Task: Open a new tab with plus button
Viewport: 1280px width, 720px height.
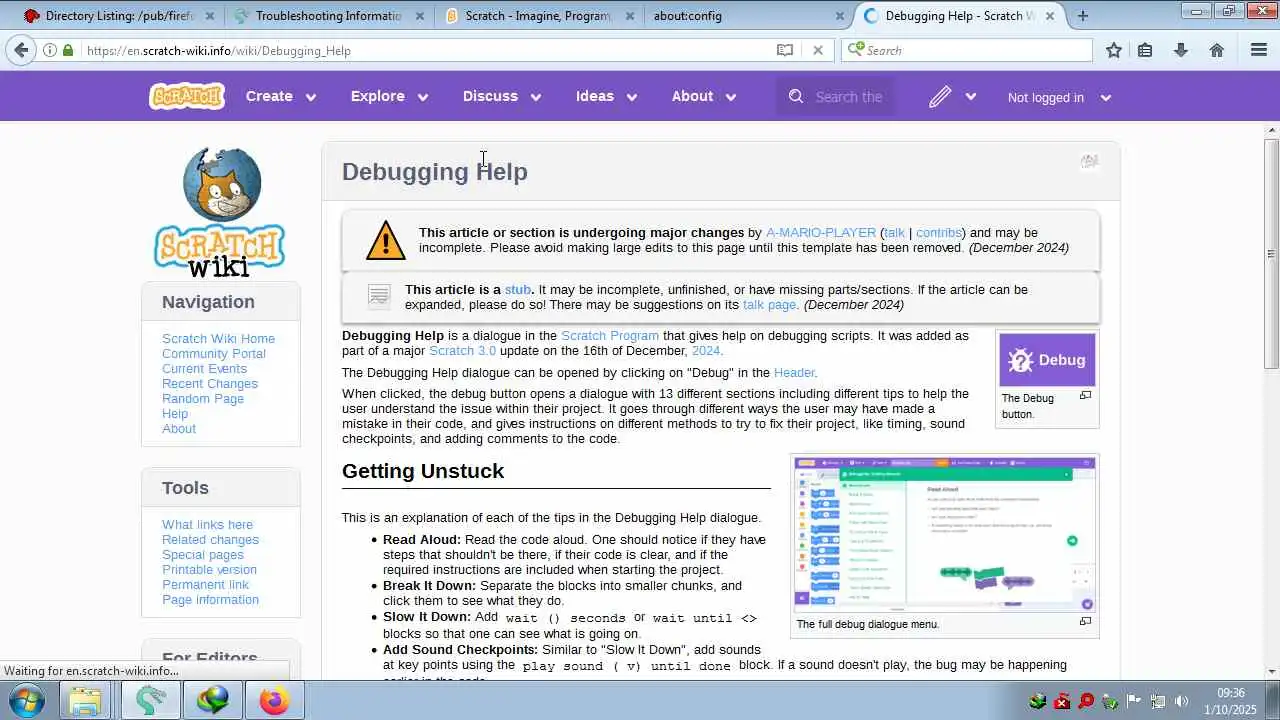Action: click(x=1082, y=15)
